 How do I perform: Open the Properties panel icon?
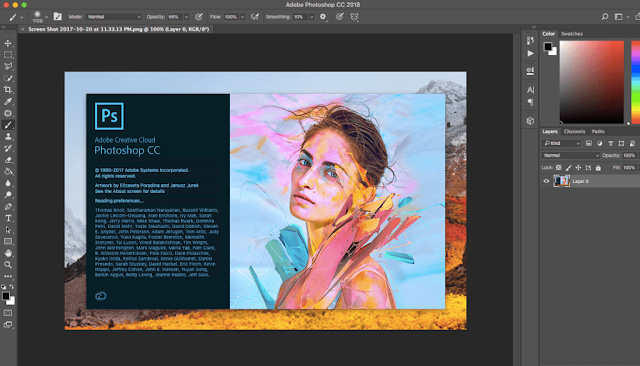pyautogui.click(x=530, y=71)
